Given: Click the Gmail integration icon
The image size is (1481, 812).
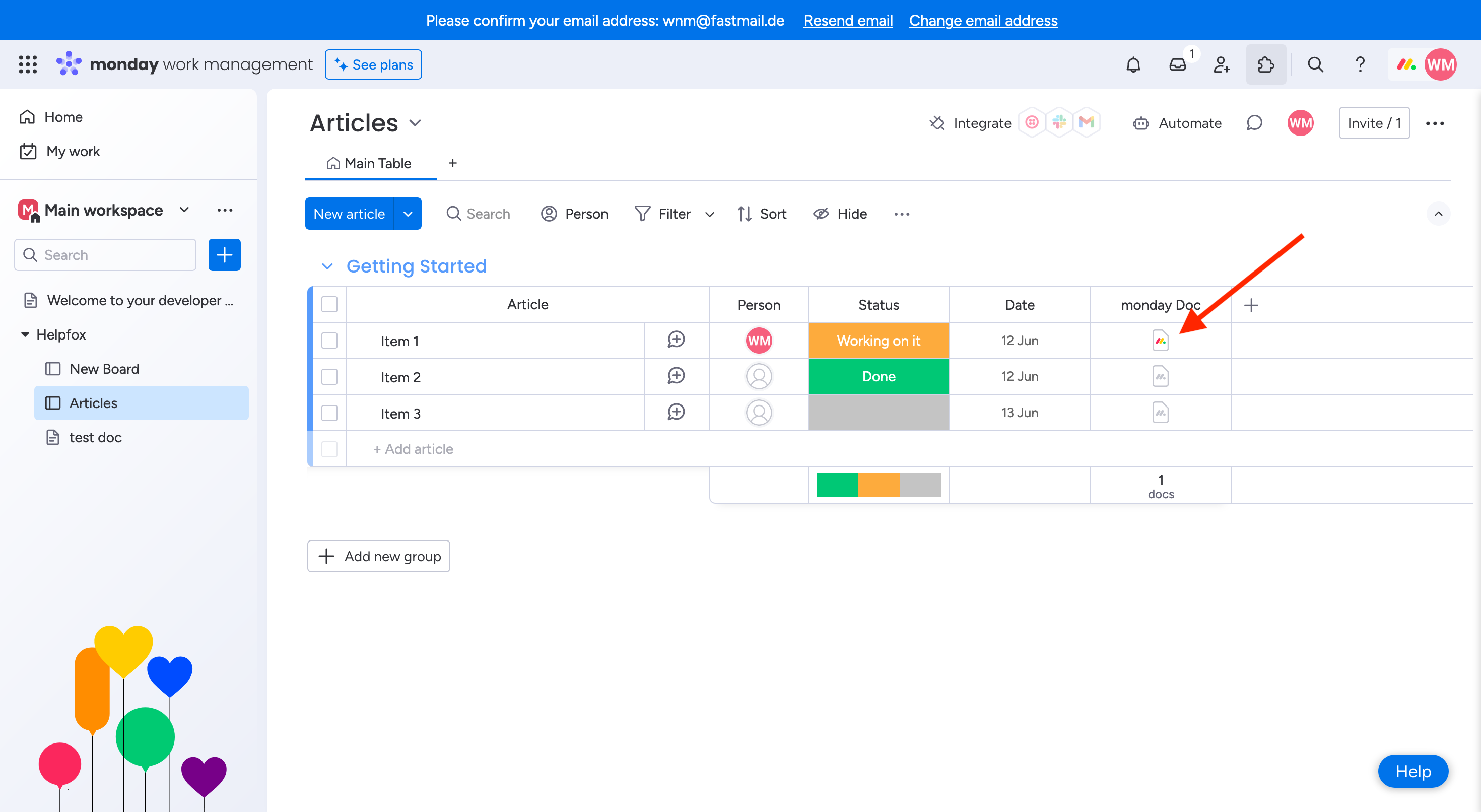Looking at the screenshot, I should [1086, 122].
